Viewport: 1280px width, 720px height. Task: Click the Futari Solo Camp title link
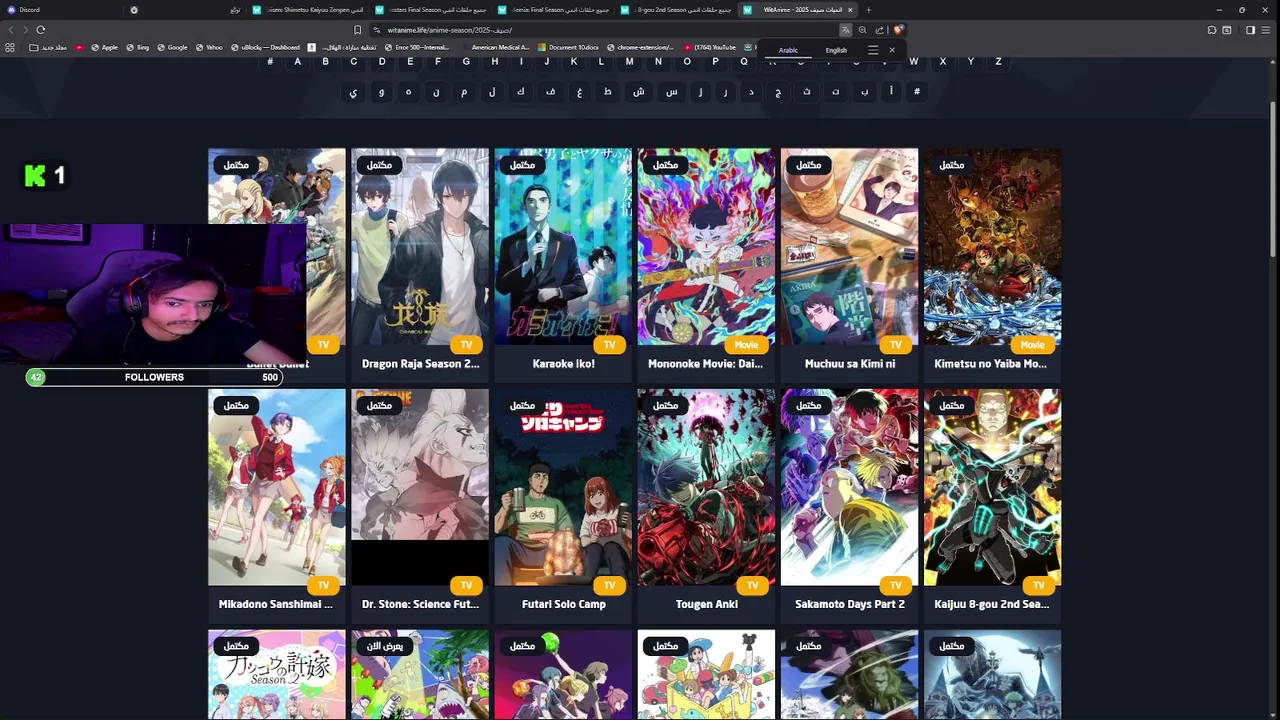(563, 604)
